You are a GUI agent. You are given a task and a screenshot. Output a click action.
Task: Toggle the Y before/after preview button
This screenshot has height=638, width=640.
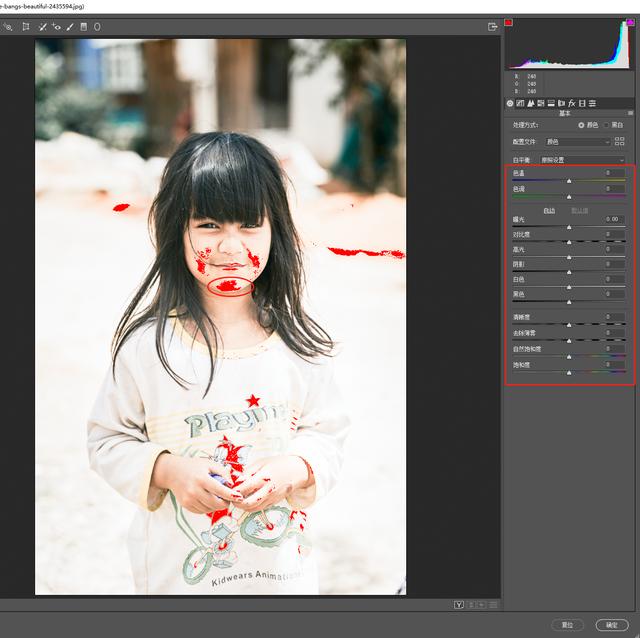[459, 605]
